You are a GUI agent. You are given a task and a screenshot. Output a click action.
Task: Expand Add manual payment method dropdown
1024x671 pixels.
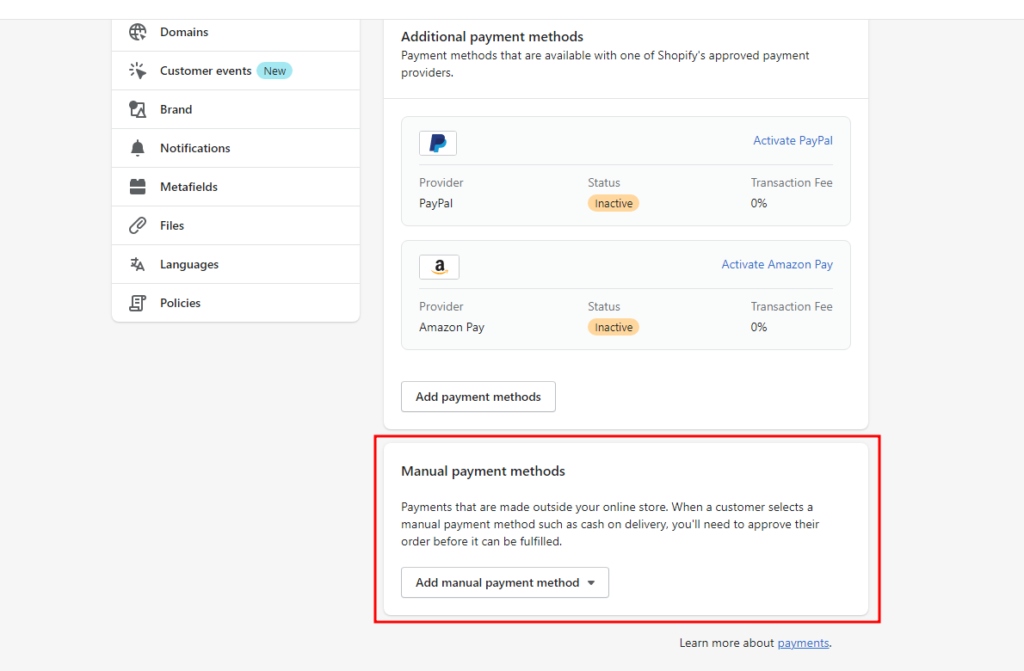point(504,583)
